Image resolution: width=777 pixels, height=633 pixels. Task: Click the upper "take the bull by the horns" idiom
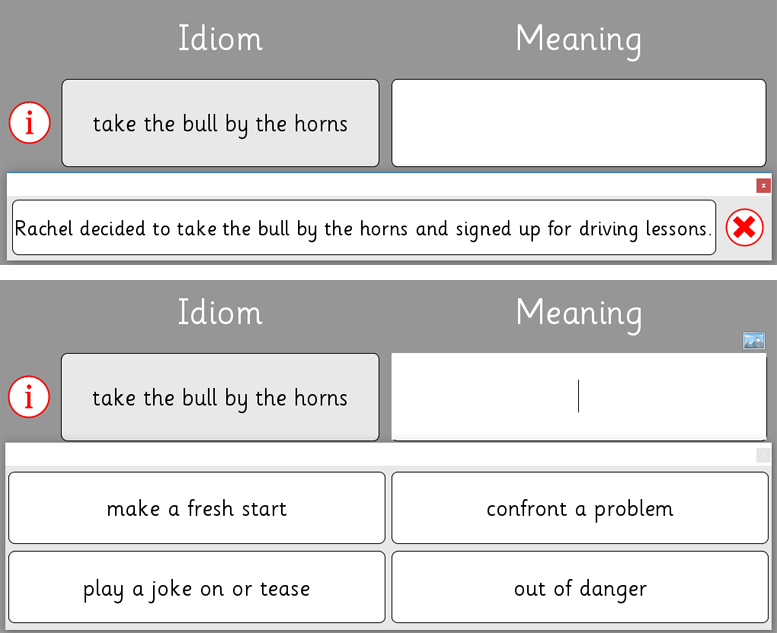[220, 124]
